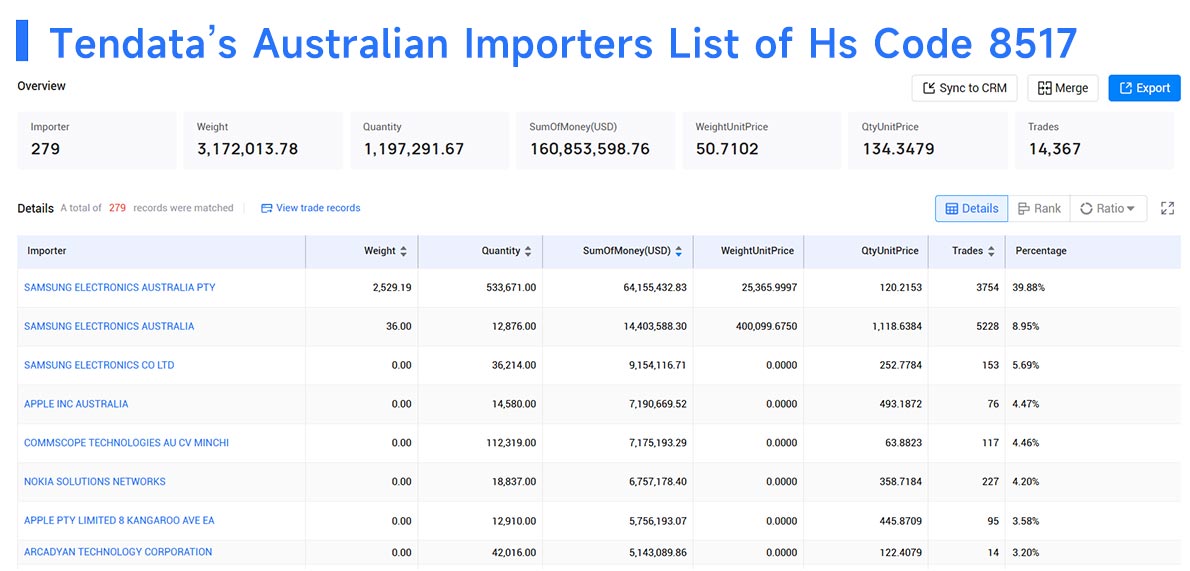Image resolution: width=1190 pixels, height=571 pixels.
Task: Sort by Weight column arrows
Action: point(403,251)
